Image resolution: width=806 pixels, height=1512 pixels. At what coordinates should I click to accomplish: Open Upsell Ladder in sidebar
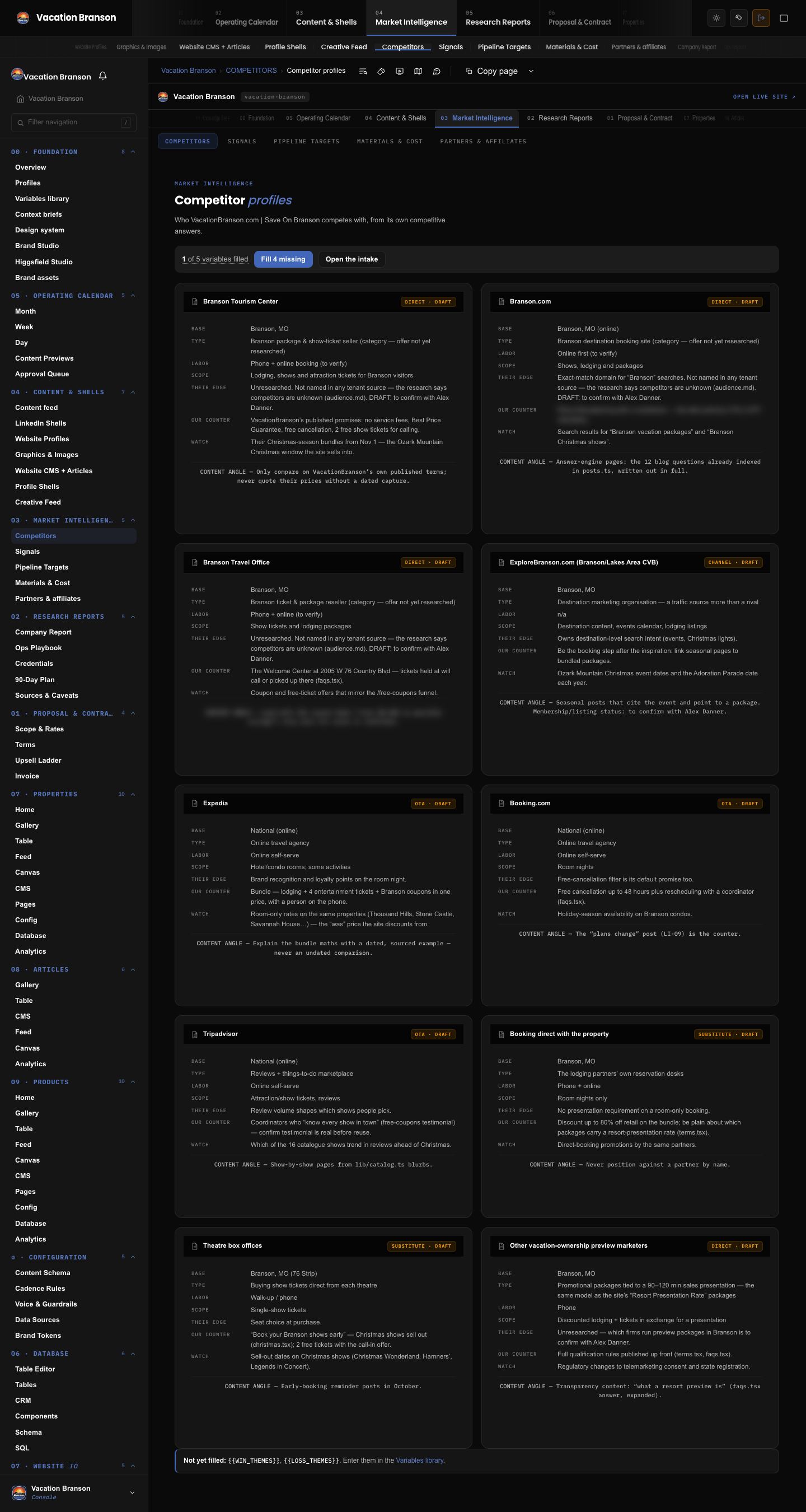38,760
